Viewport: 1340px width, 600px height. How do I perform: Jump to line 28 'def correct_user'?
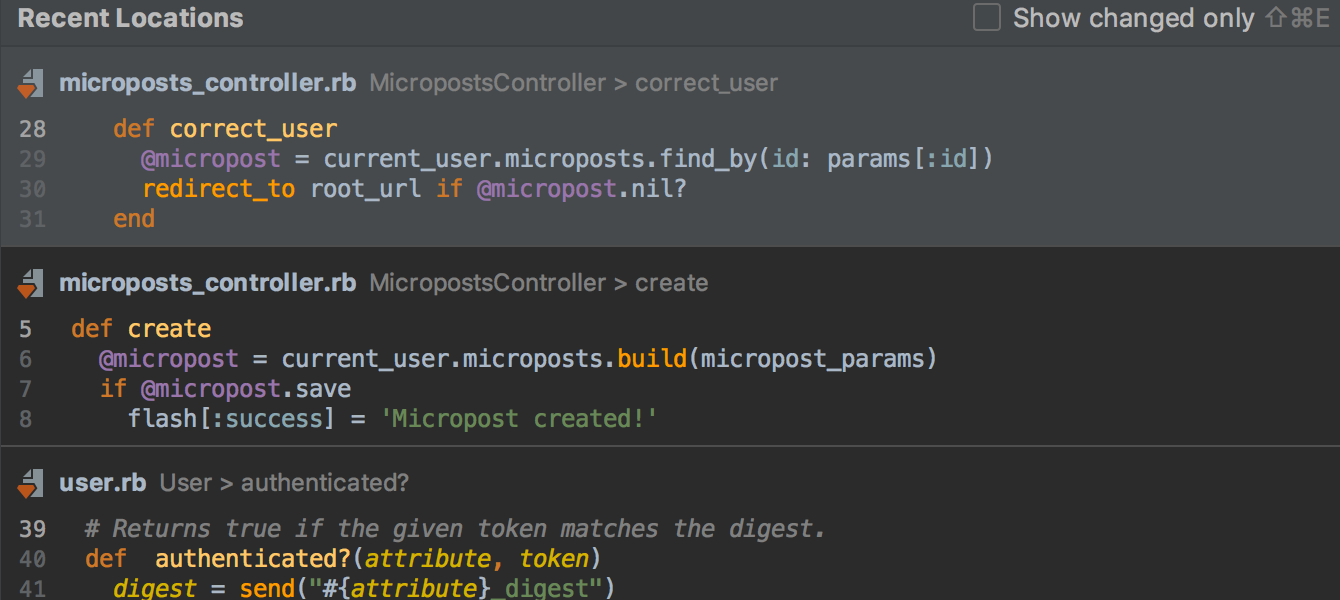(225, 129)
